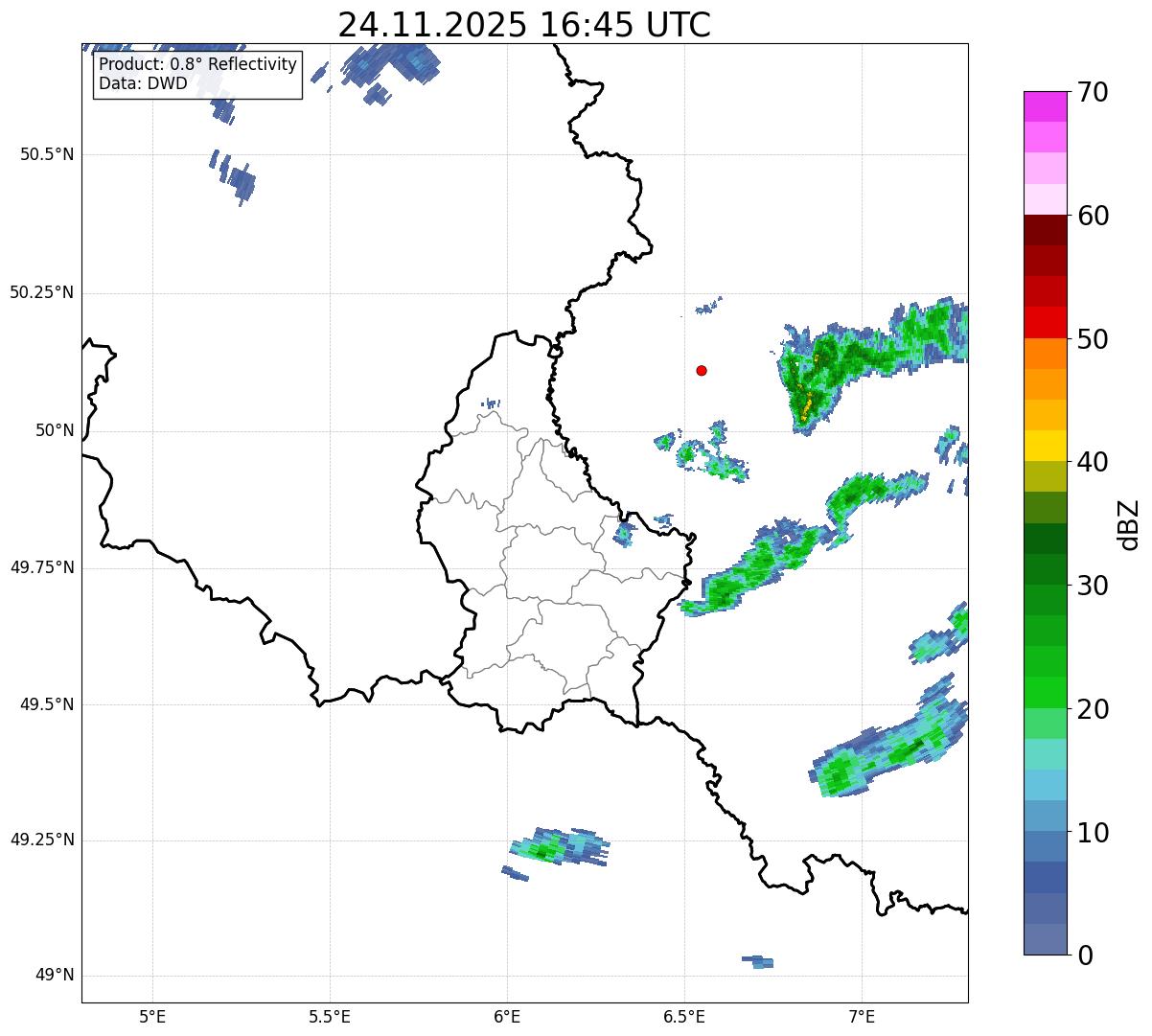This screenshot has width=1152, height=1036.
Task: Click the 50.25°N latitude label
Action: click(x=41, y=292)
